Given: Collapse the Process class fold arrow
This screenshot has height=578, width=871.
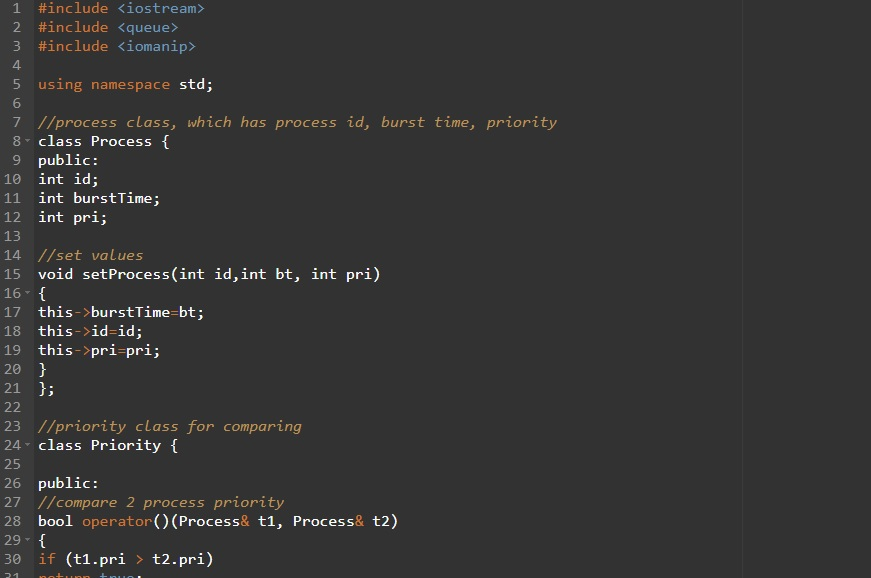Looking at the screenshot, I should click(x=27, y=140).
